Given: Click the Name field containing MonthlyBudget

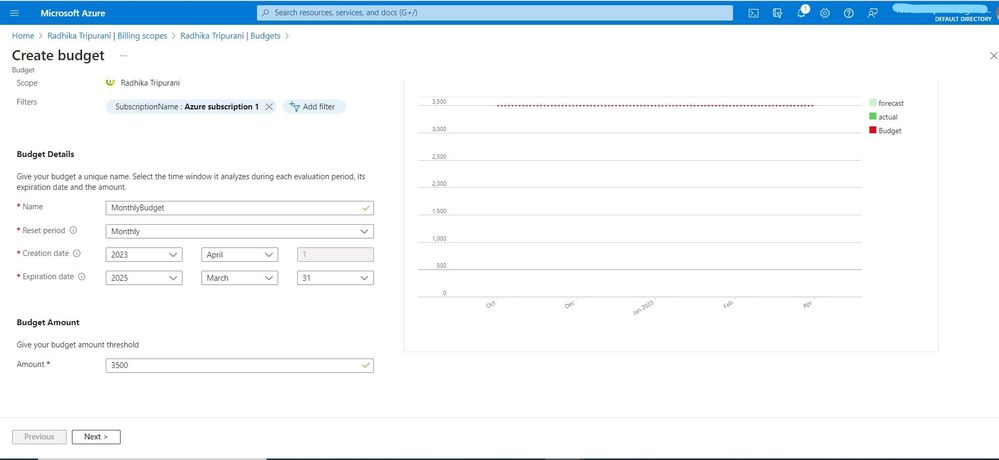Looking at the screenshot, I should click(240, 208).
